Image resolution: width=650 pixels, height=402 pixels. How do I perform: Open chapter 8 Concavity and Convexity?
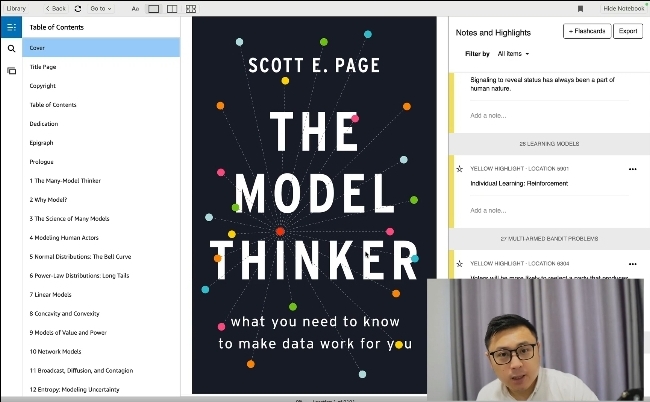click(x=101, y=314)
